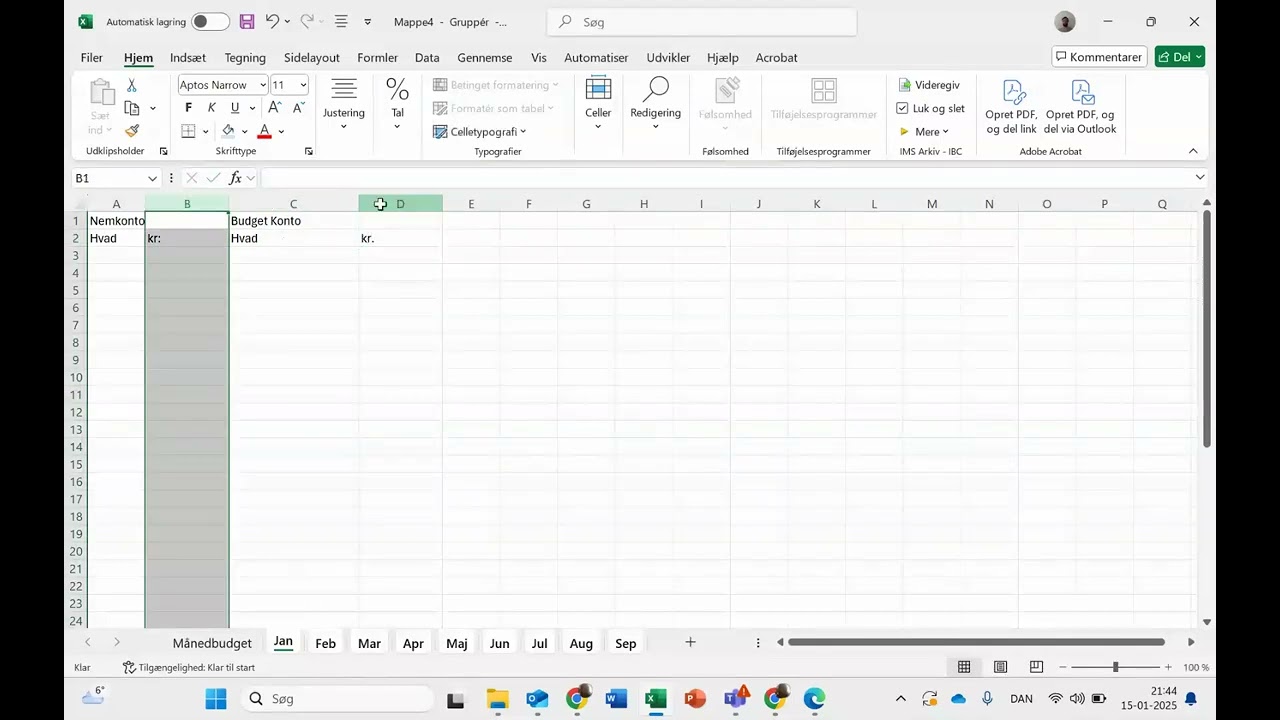Expand the Name Box dropdown
The height and width of the screenshot is (720, 1280).
(x=152, y=178)
